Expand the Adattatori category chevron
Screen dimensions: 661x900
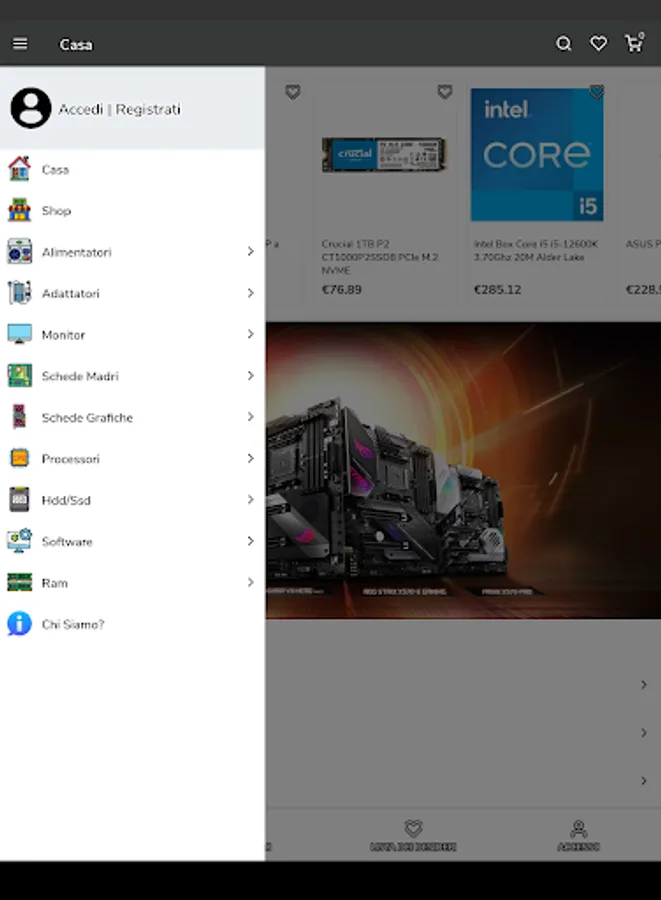250,293
